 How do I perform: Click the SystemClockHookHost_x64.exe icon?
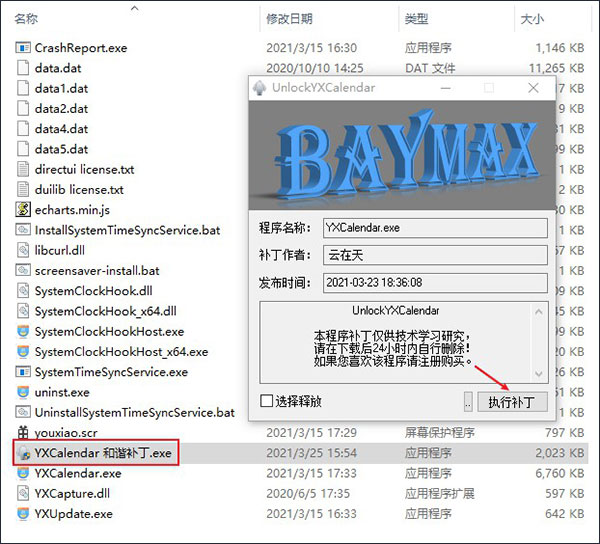pos(23,352)
